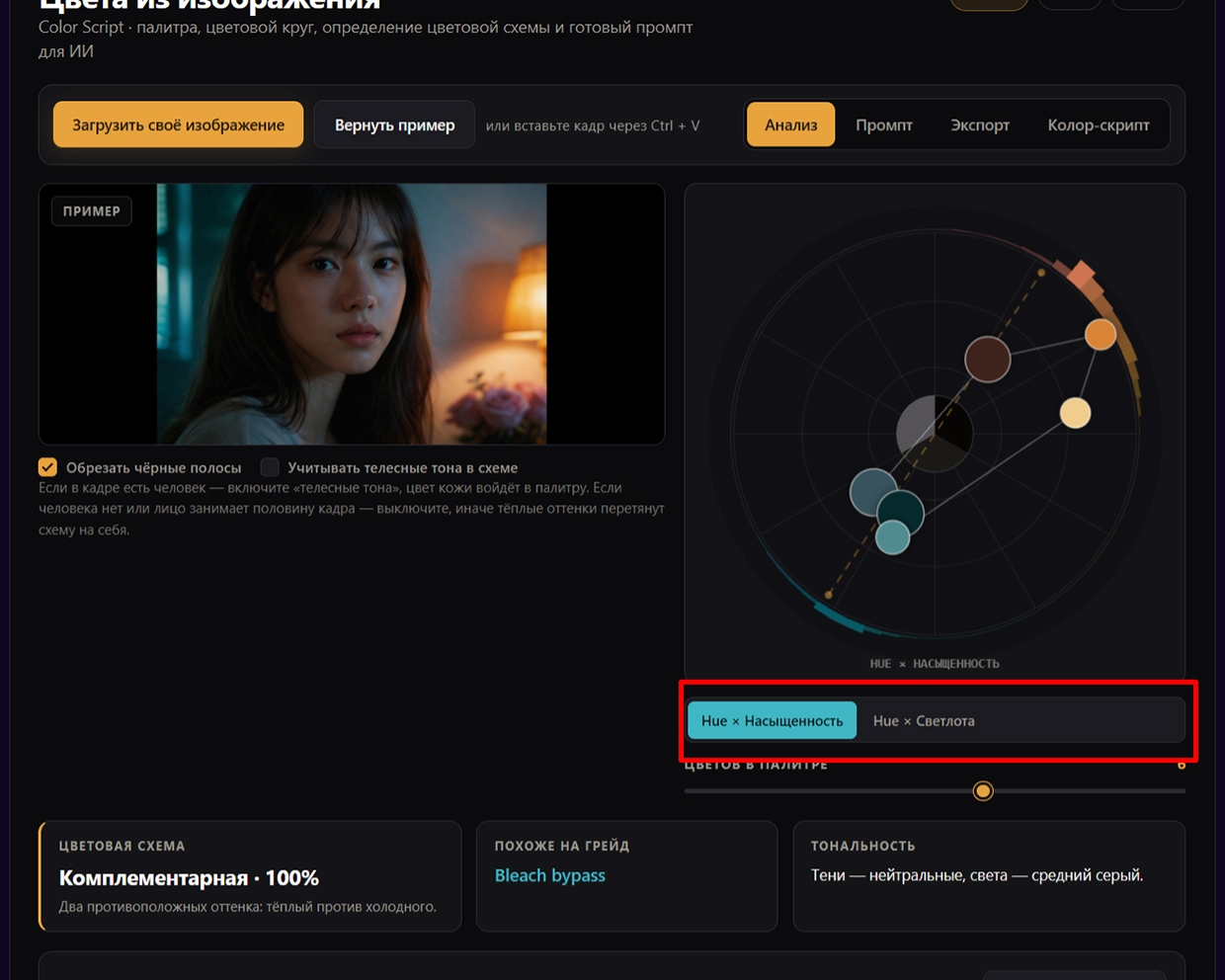This screenshot has height=980, width=1225.
Task: Select the «Hue × Насыщенность» wheel mode
Action: 773,721
